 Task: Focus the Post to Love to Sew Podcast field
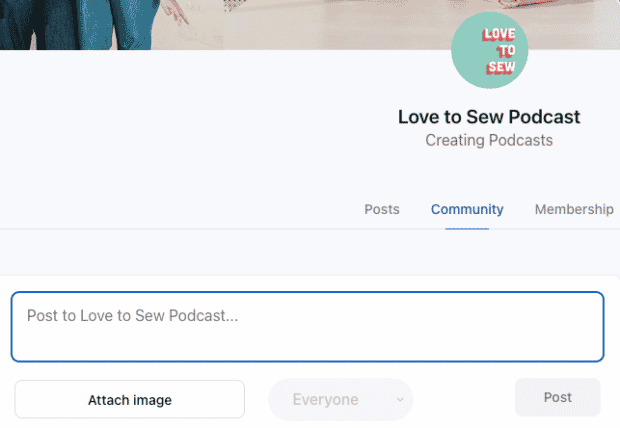(308, 327)
